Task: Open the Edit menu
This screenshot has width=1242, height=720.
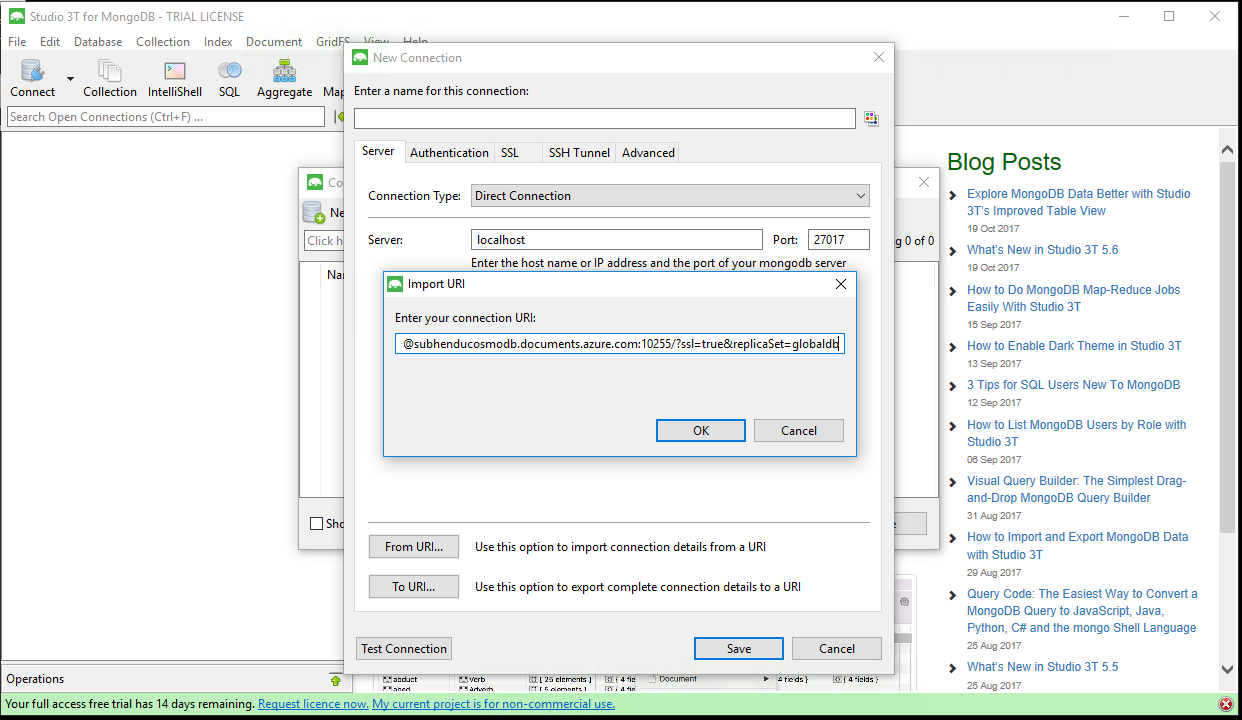Action: 50,42
